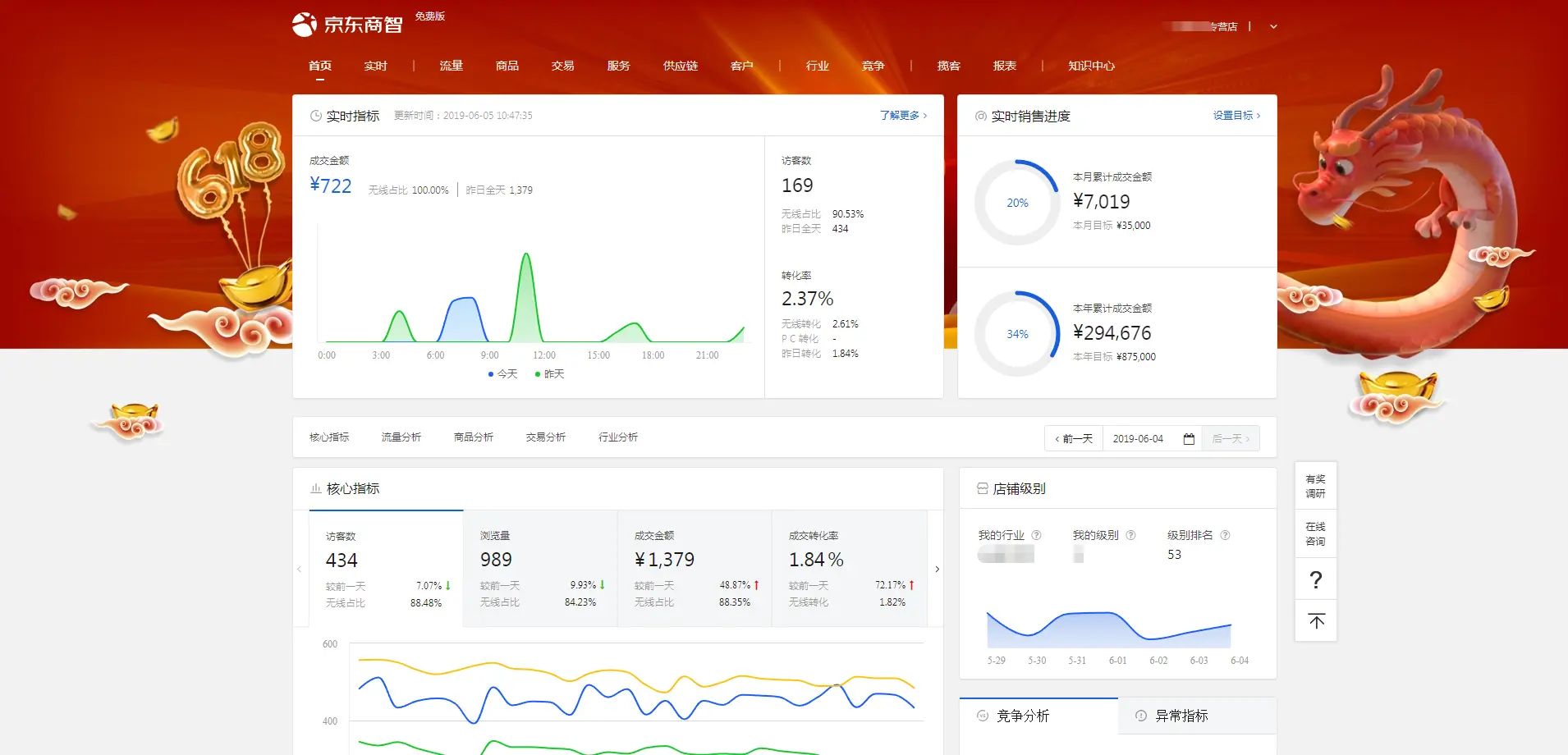
Task: Click the 20% monthly progress ring
Action: [x=1017, y=203]
